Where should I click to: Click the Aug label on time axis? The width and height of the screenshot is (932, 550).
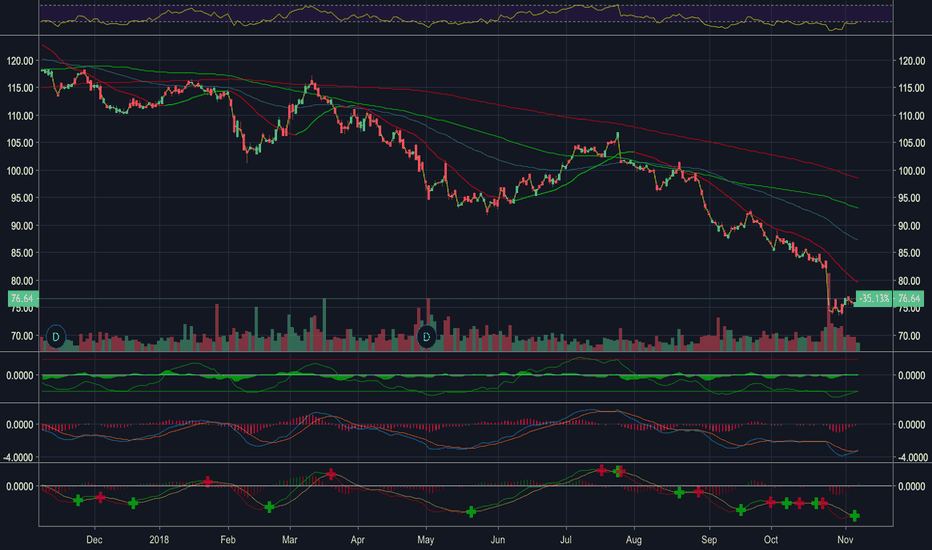634,540
